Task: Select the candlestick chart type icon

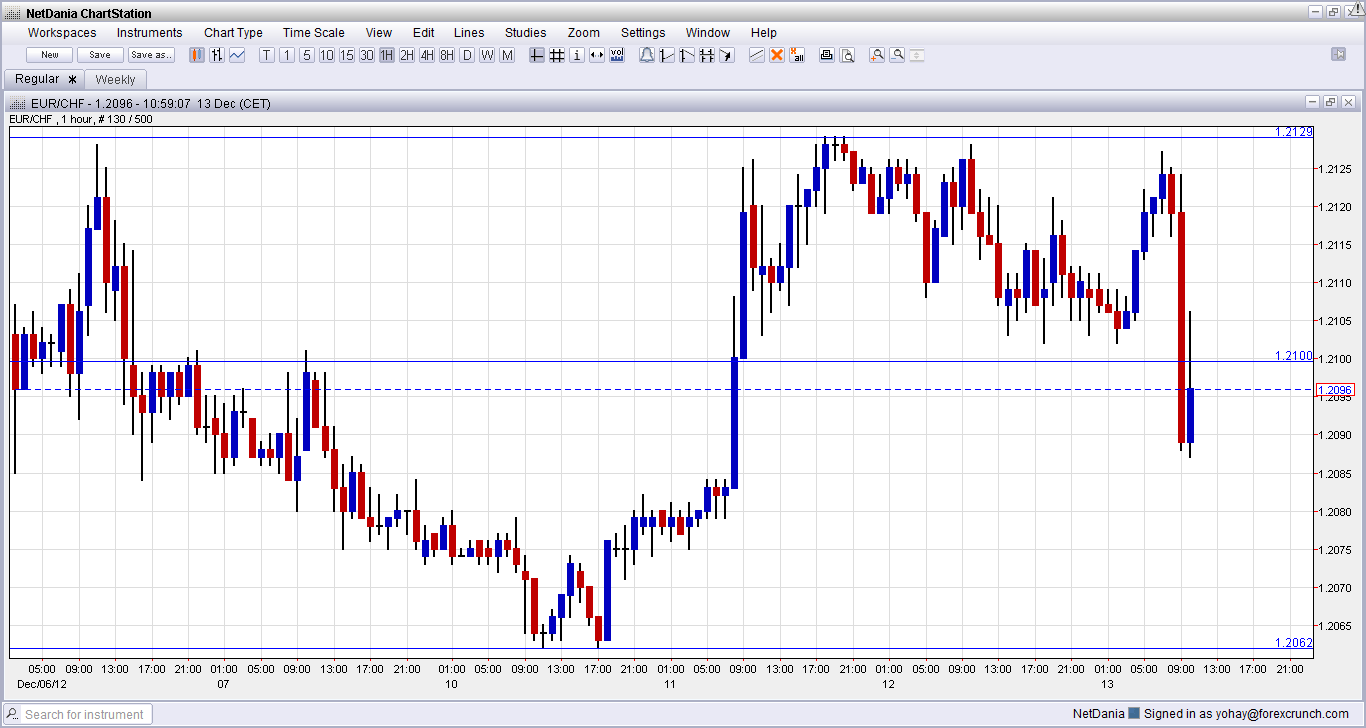Action: (197, 55)
